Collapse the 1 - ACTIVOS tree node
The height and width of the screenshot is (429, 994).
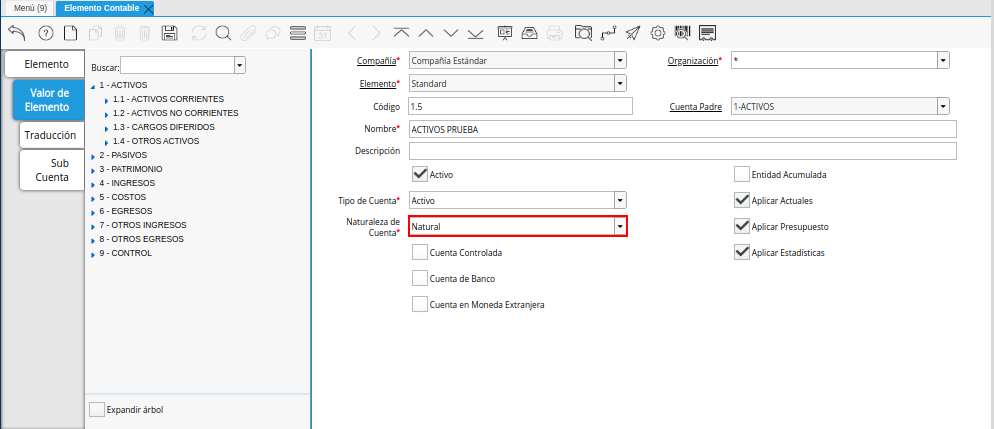click(x=93, y=86)
